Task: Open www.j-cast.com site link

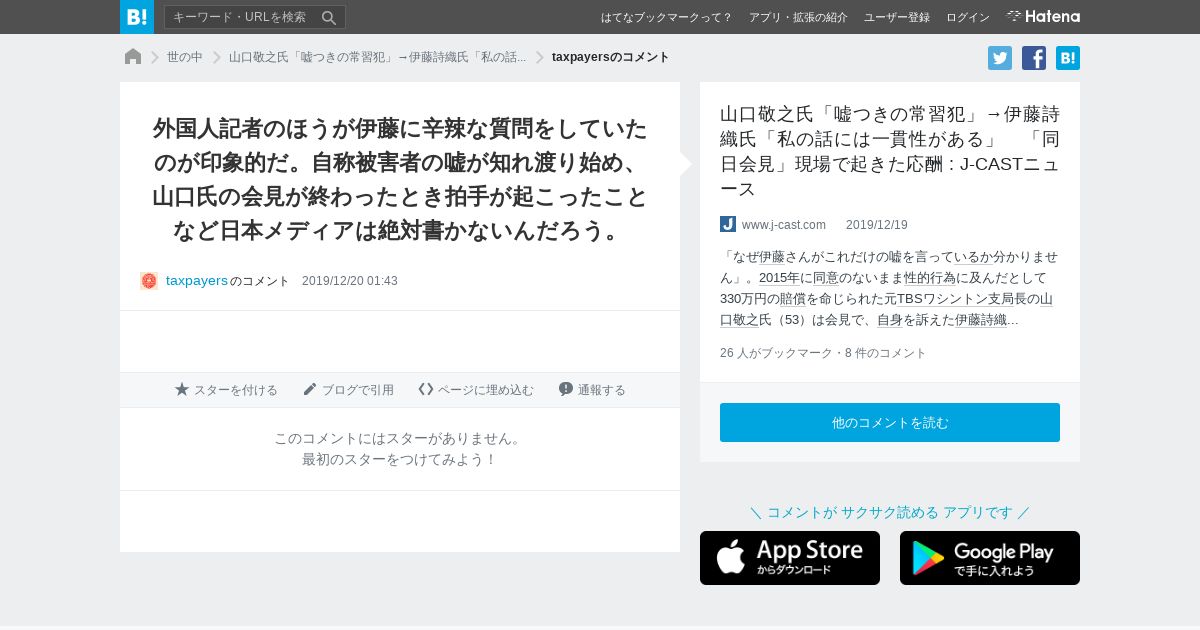Action: [784, 225]
